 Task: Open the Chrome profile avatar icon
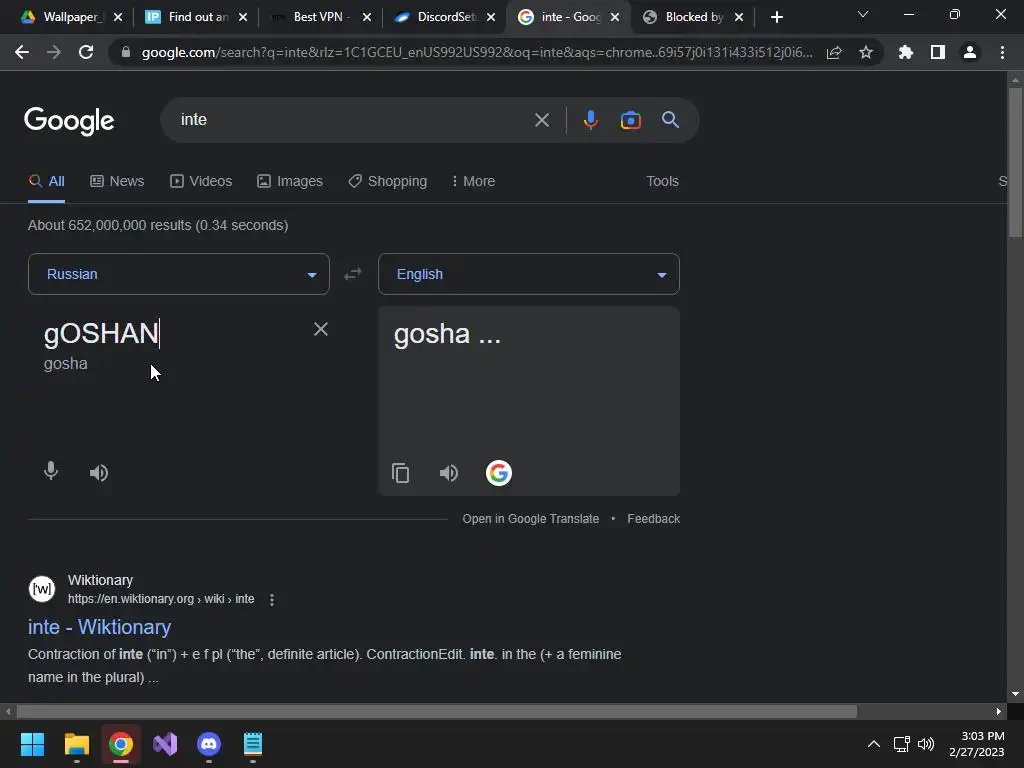coord(970,52)
